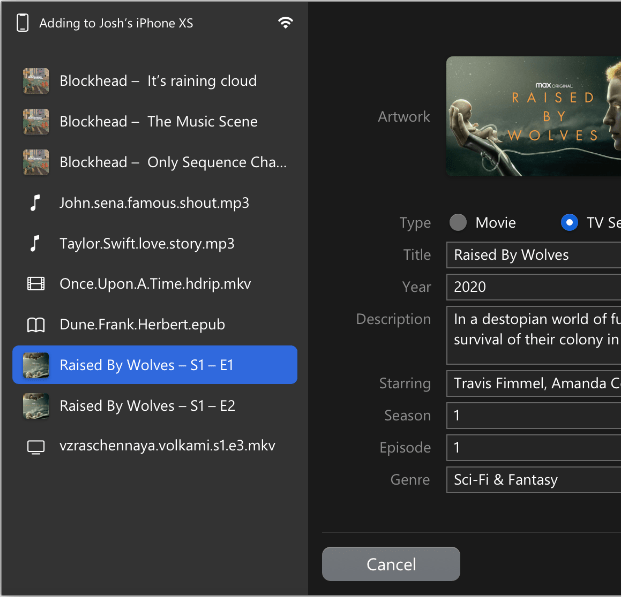The image size is (622, 597).
Task: Select Blockhead – The Music Scene row
Action: point(155,122)
